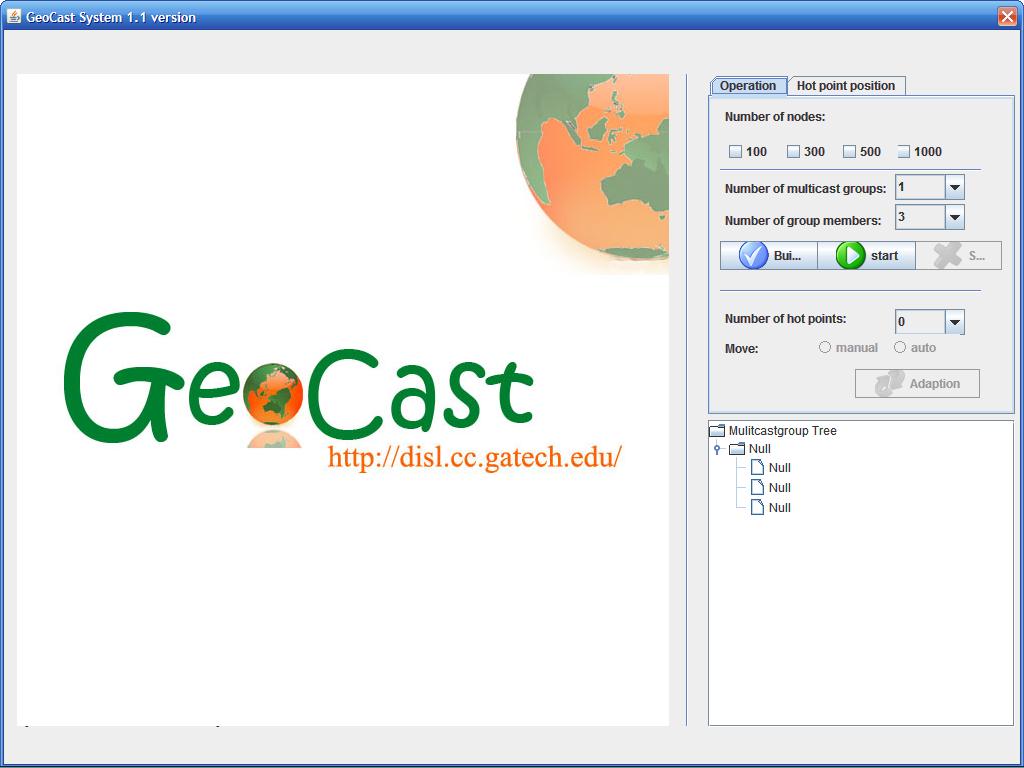This screenshot has width=1024, height=768.
Task: Select the third Null file item icon
Action: pos(757,507)
